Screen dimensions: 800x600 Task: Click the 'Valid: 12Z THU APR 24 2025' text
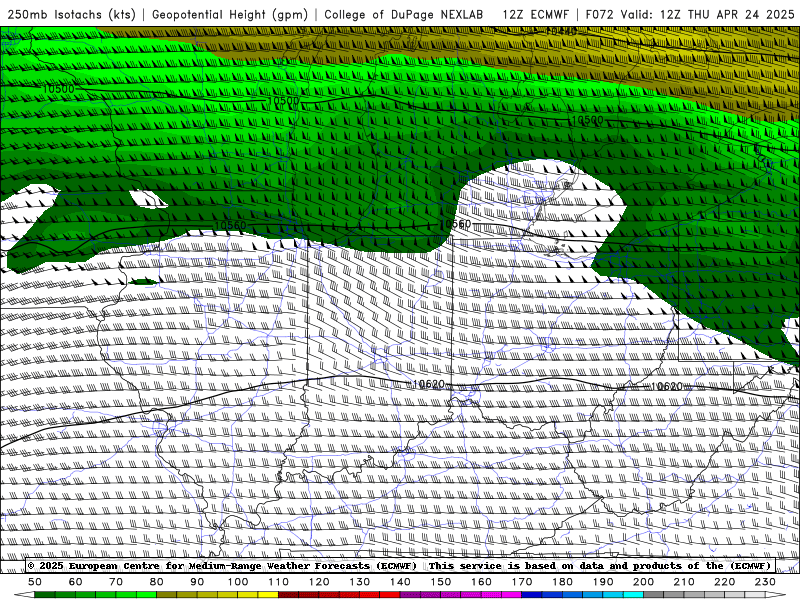click(x=708, y=15)
